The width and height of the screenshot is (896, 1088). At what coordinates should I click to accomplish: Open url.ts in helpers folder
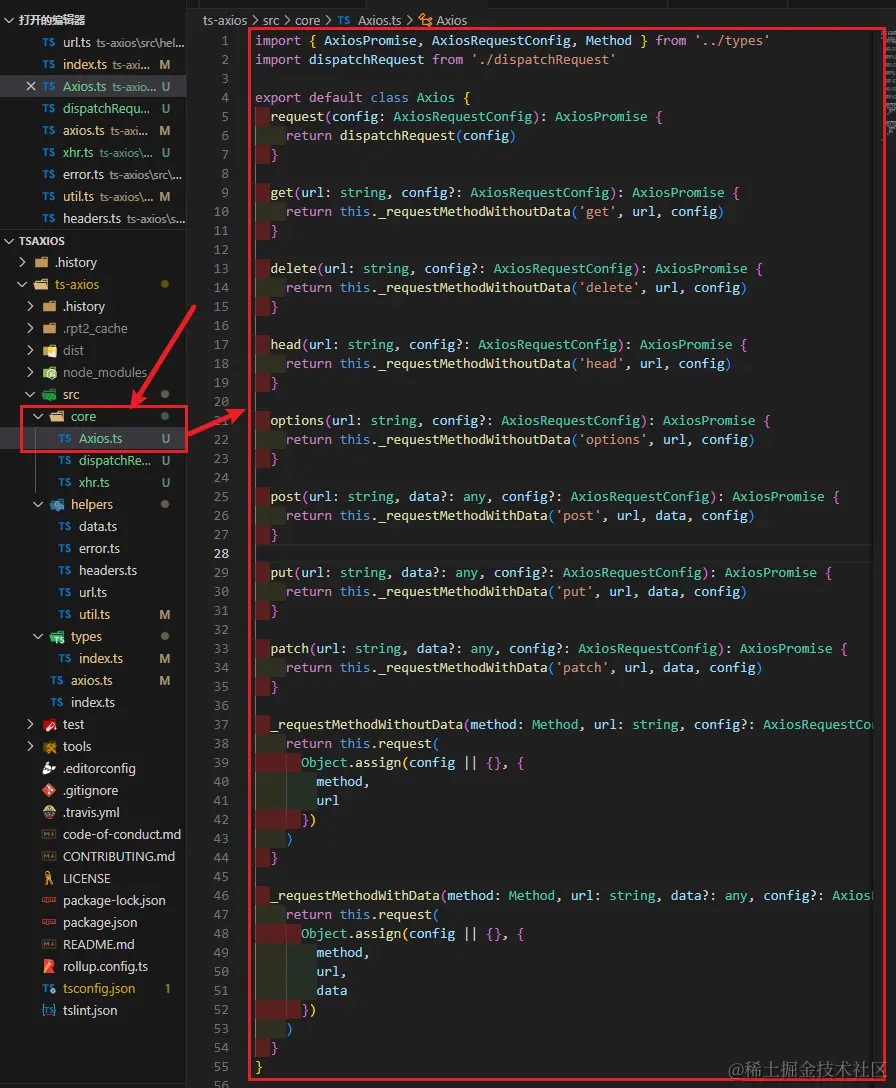(93, 593)
